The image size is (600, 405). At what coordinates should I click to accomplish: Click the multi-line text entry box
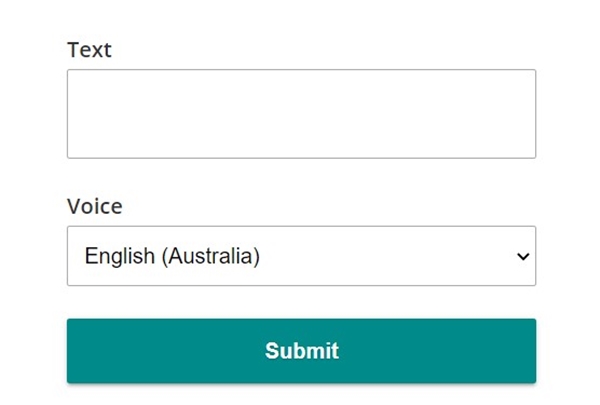tap(302, 114)
